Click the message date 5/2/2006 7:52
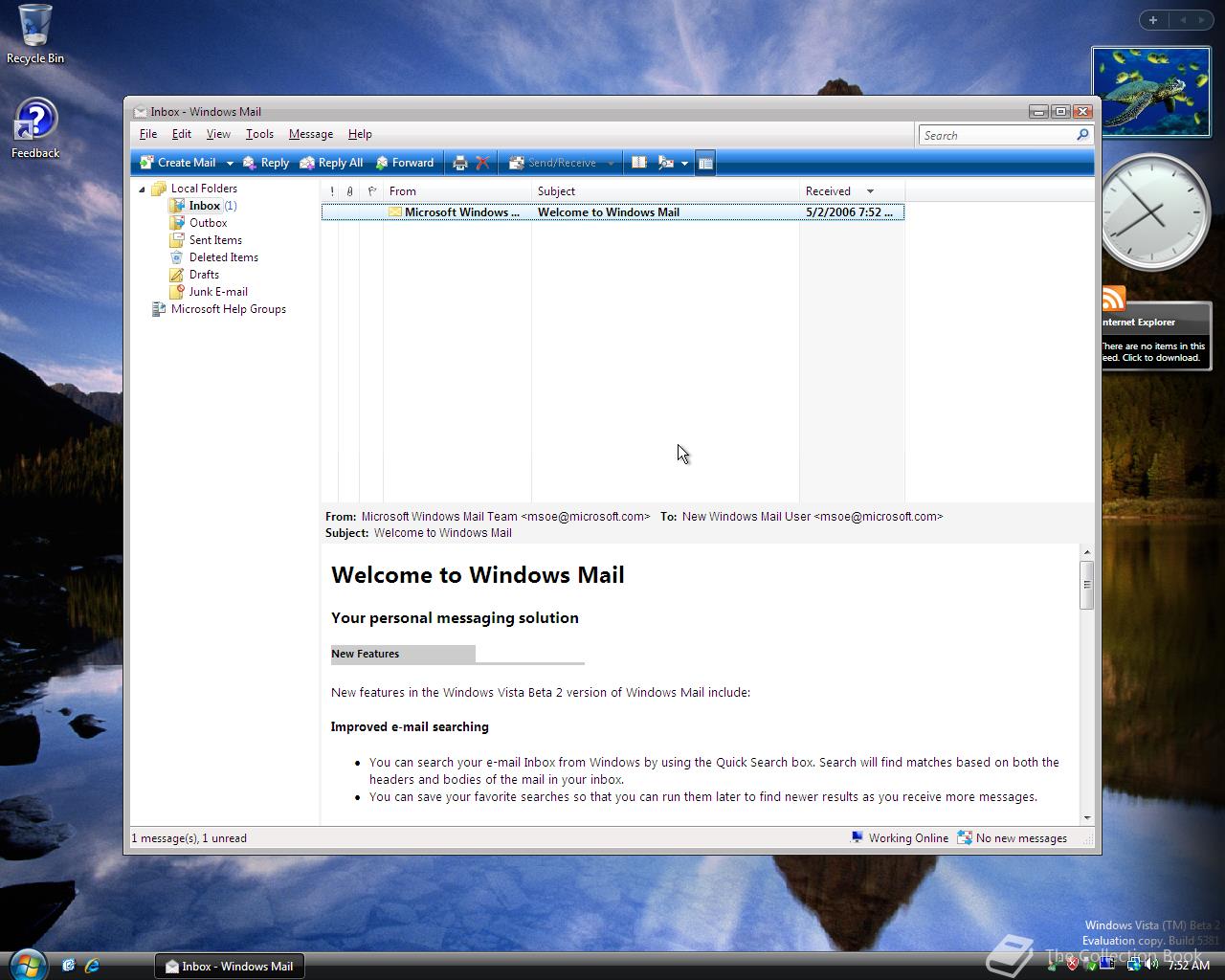The height and width of the screenshot is (980, 1225). click(x=849, y=212)
